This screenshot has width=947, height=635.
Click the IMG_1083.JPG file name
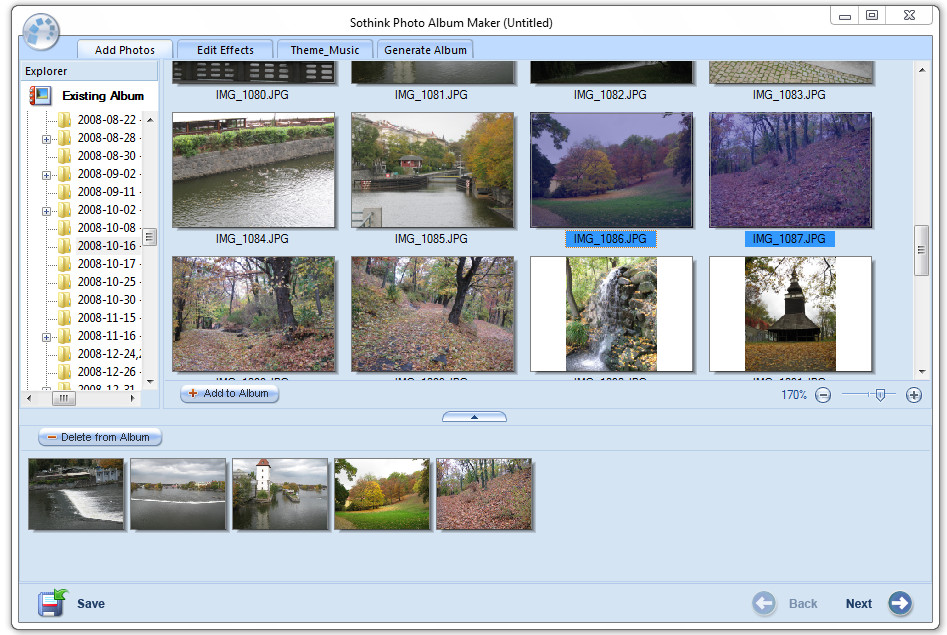point(789,95)
